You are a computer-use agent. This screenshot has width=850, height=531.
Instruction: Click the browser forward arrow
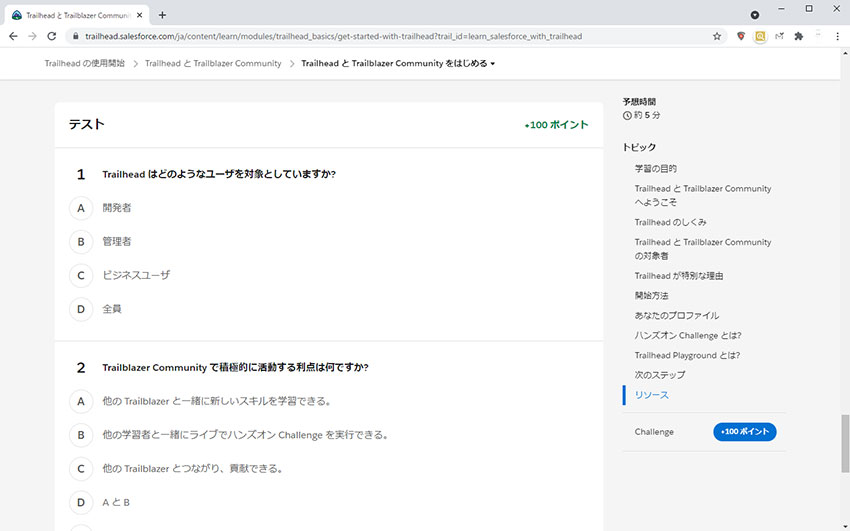33,36
